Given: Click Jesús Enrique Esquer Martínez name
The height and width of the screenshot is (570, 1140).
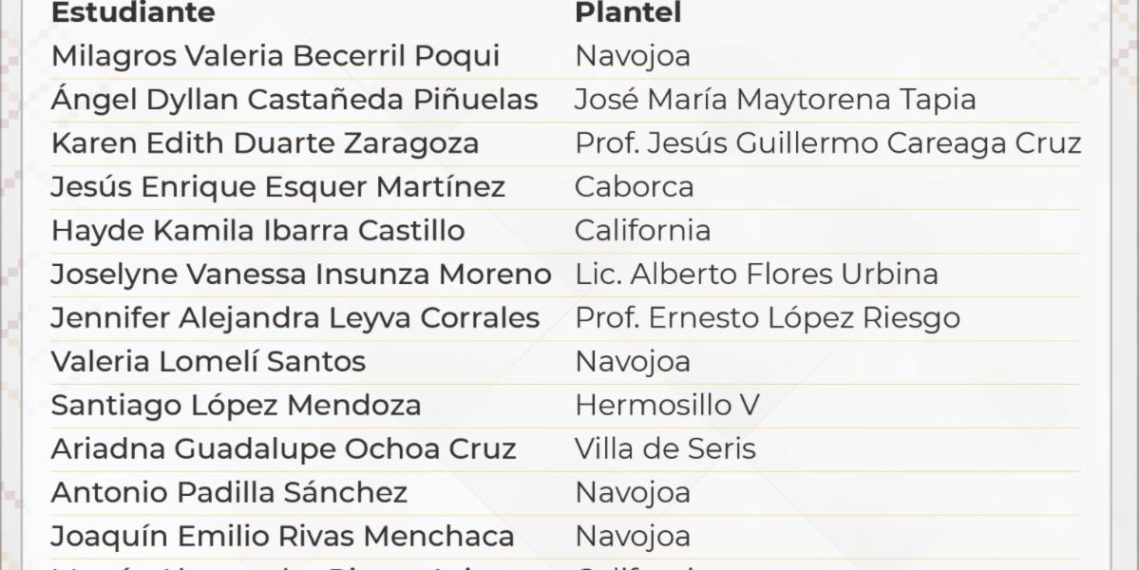Looking at the screenshot, I should [x=278, y=187].
